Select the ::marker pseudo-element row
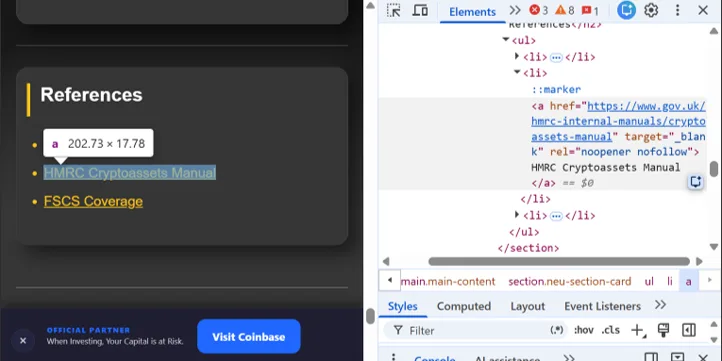The width and height of the screenshot is (722, 361). point(556,89)
